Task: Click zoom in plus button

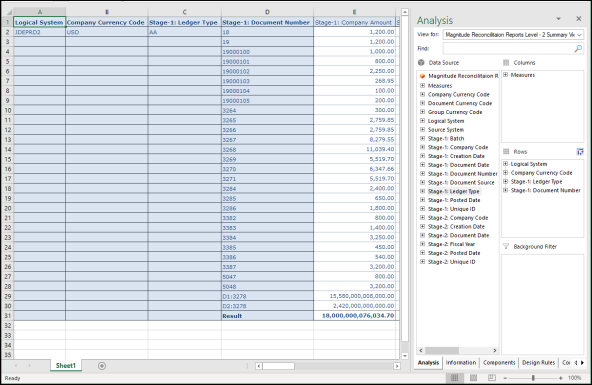Action: coord(561,378)
